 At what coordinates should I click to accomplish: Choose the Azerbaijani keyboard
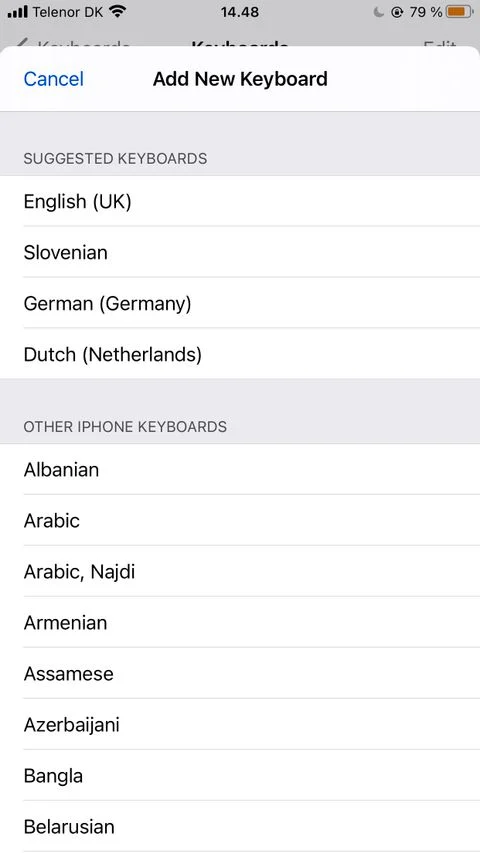(x=240, y=725)
